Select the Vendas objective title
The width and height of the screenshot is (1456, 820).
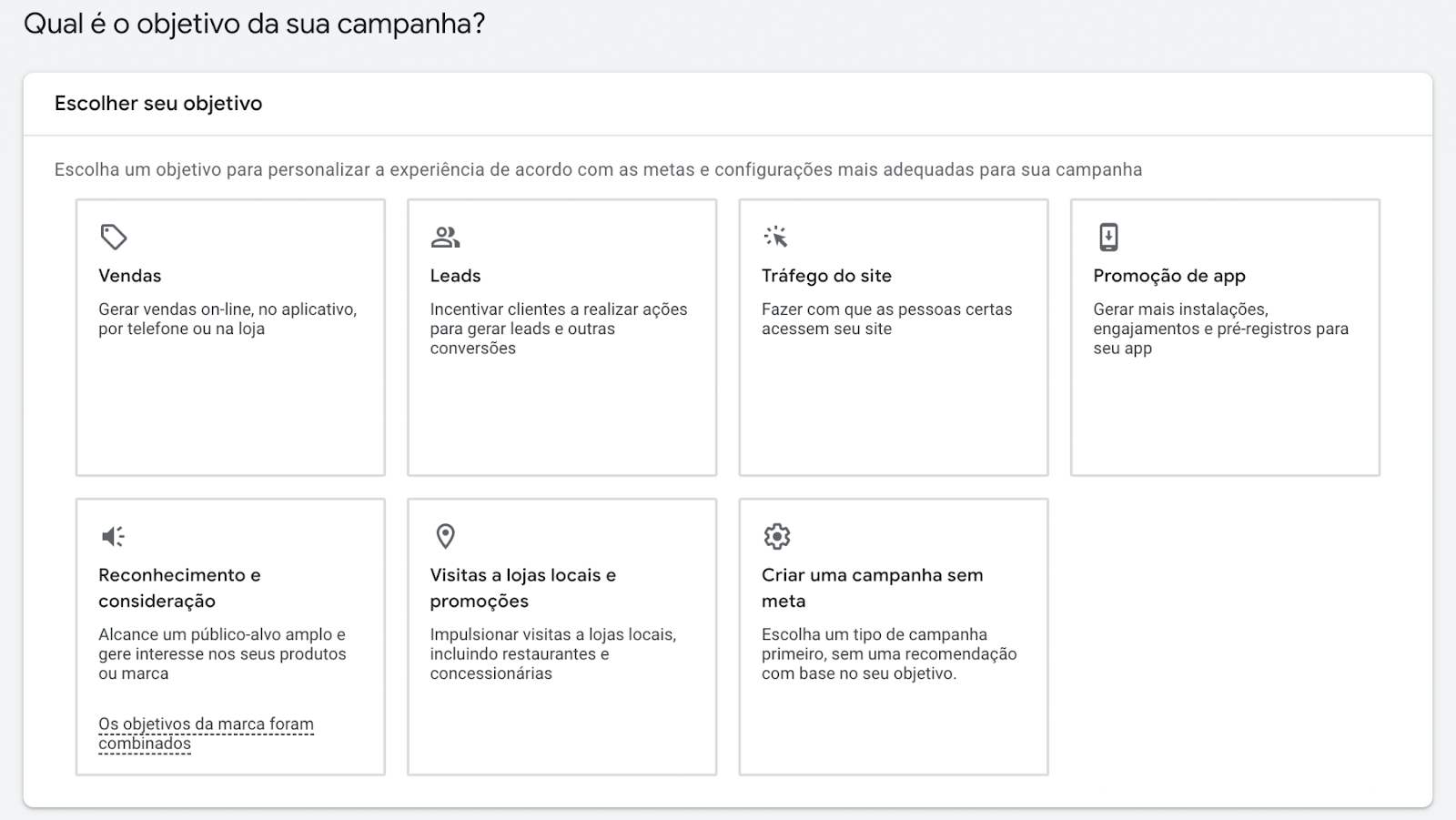tap(130, 276)
